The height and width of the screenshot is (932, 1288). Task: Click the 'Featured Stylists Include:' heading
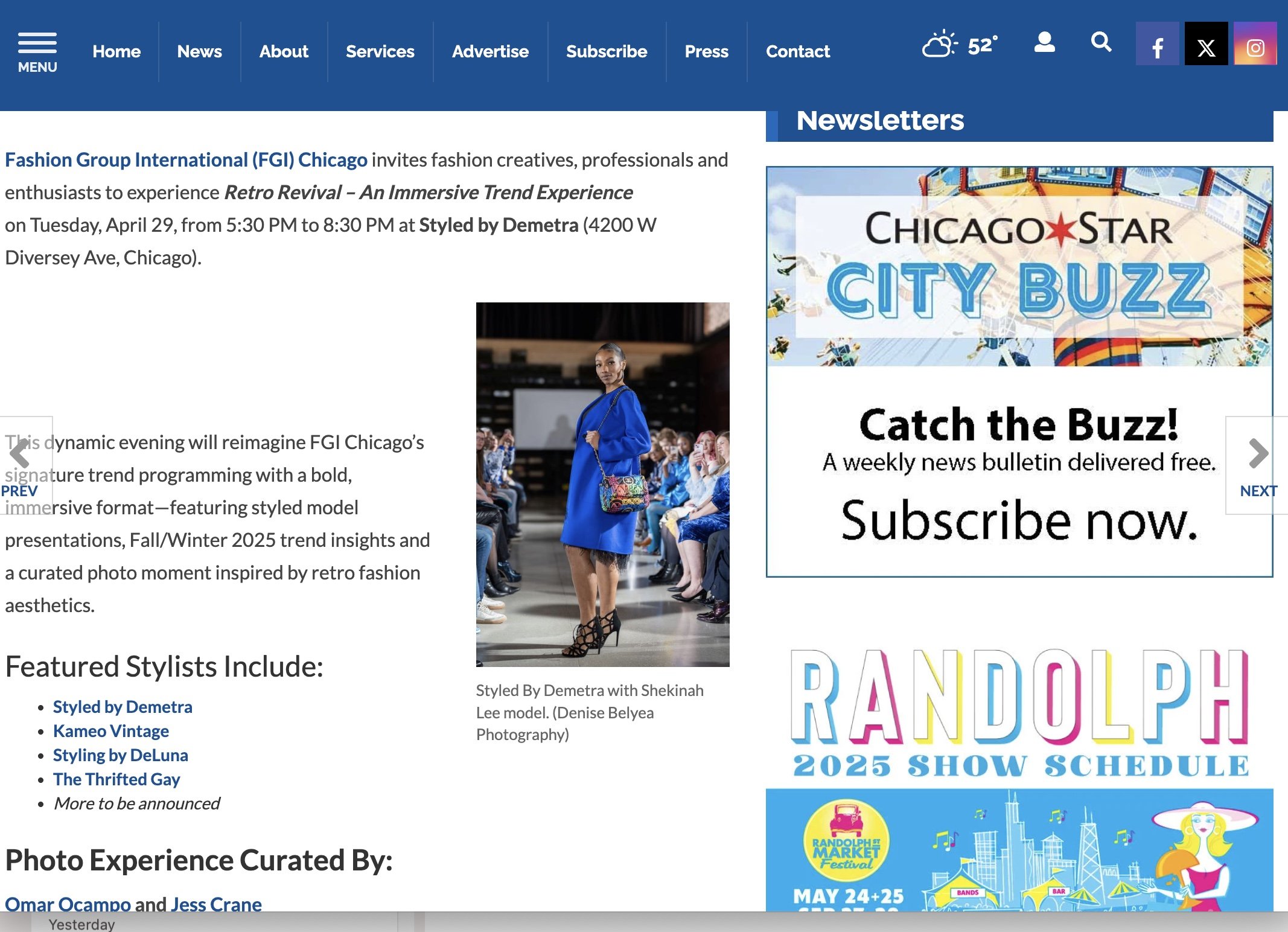(164, 667)
